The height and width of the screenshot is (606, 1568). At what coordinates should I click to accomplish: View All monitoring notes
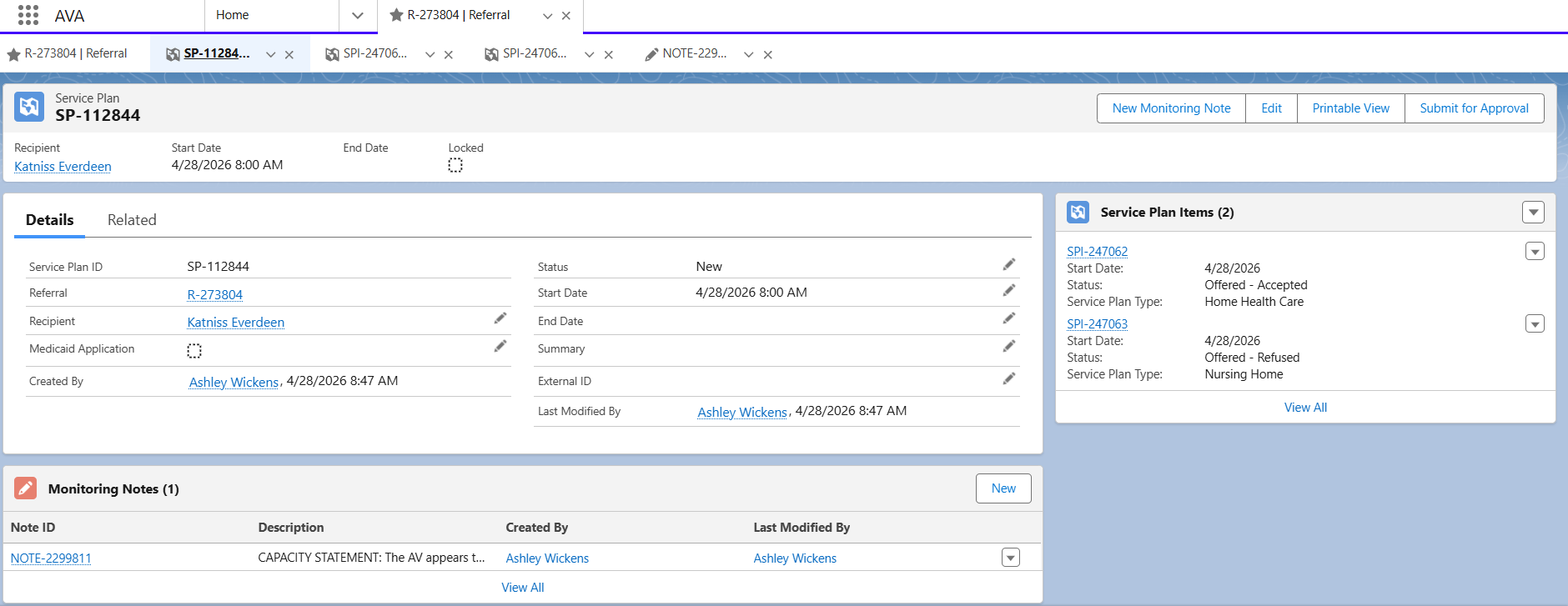pyautogui.click(x=523, y=588)
